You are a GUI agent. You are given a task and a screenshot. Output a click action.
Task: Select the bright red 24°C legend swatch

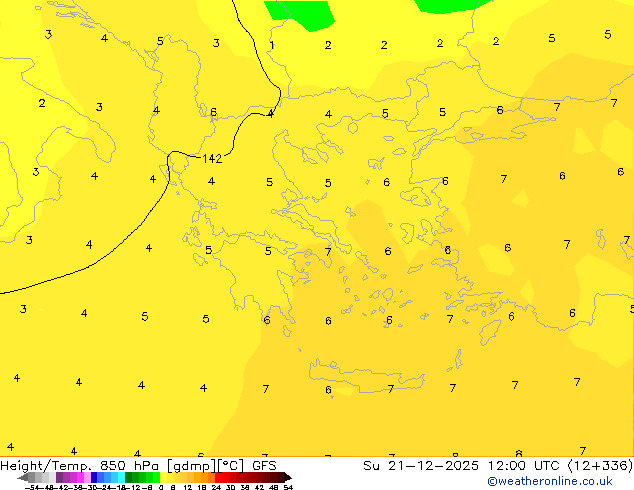pos(218,477)
